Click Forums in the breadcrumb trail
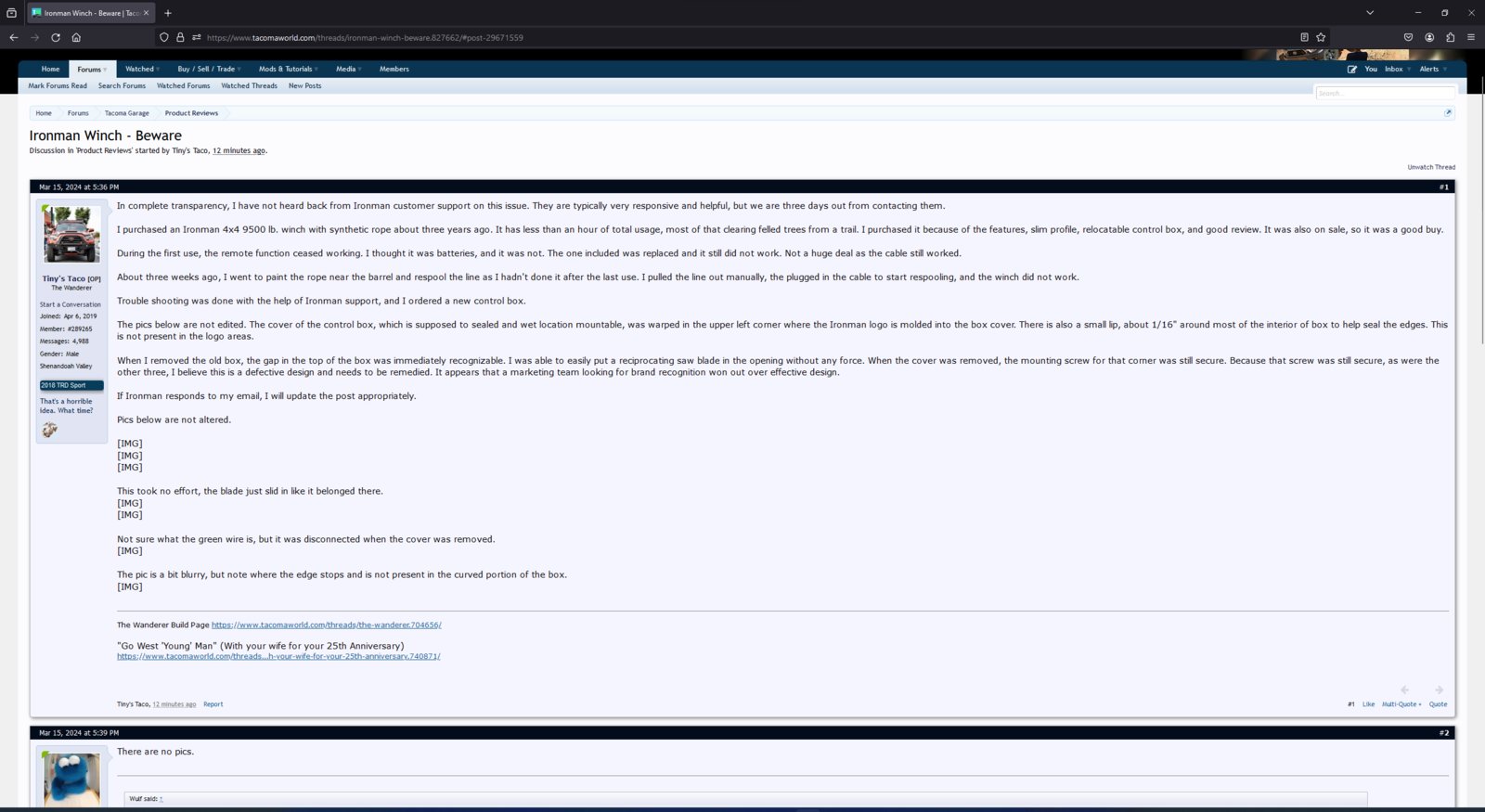Viewport: 1485px width, 812px height. (78, 113)
